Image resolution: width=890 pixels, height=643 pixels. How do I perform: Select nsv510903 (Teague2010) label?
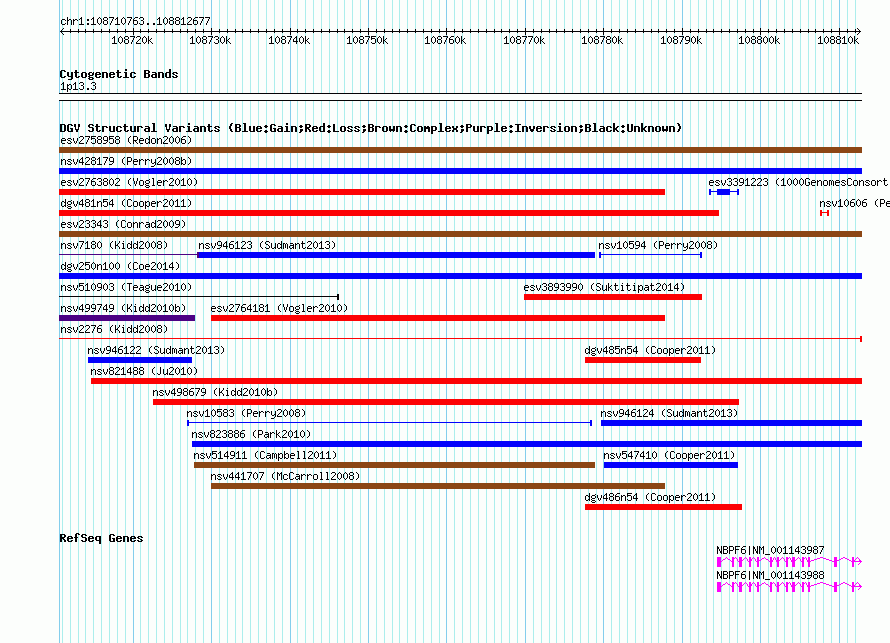pyautogui.click(x=126, y=287)
